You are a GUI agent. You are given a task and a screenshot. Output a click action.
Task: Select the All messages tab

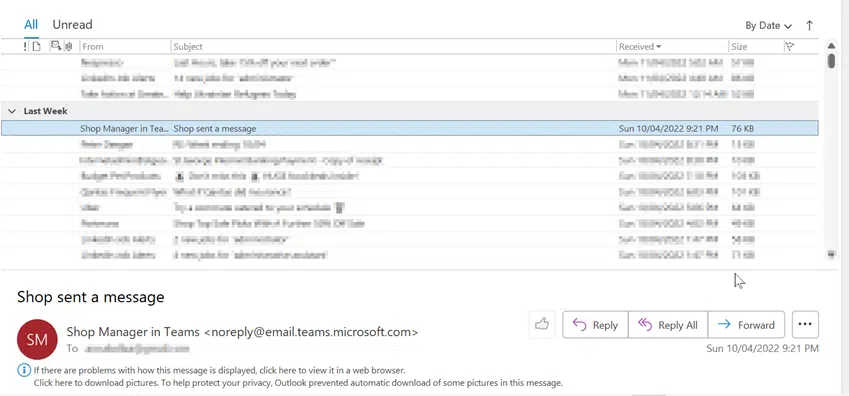click(31, 24)
